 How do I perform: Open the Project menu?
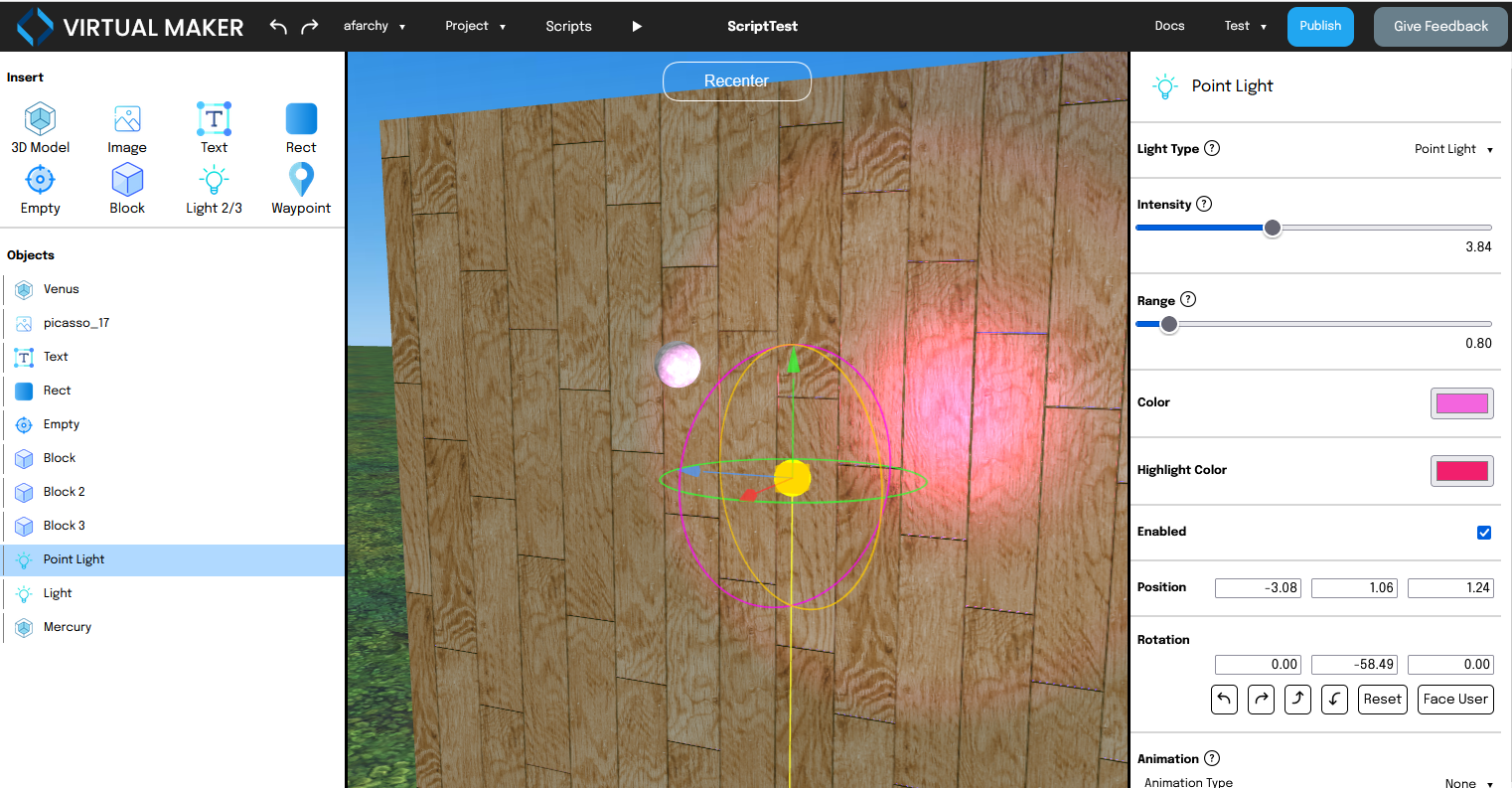(476, 26)
